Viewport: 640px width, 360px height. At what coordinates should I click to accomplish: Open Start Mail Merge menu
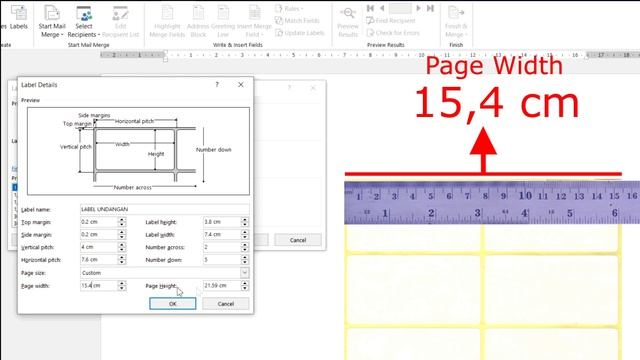pyautogui.click(x=52, y=21)
